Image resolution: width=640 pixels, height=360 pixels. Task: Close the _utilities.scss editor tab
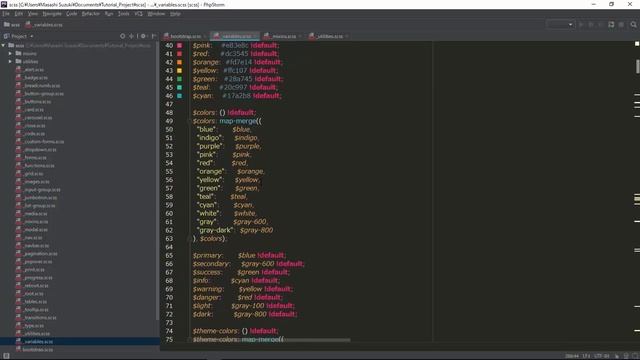(x=347, y=36)
